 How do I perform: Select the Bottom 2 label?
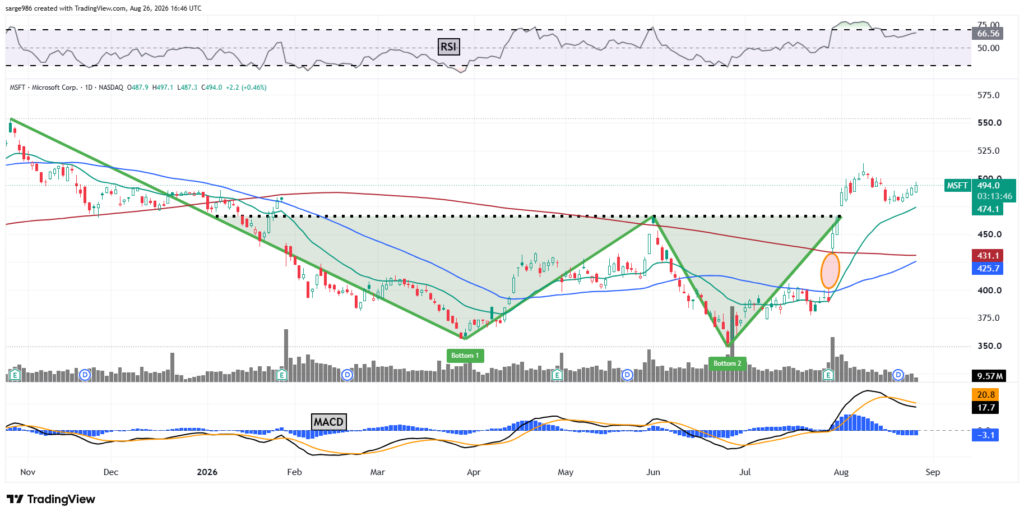[728, 363]
